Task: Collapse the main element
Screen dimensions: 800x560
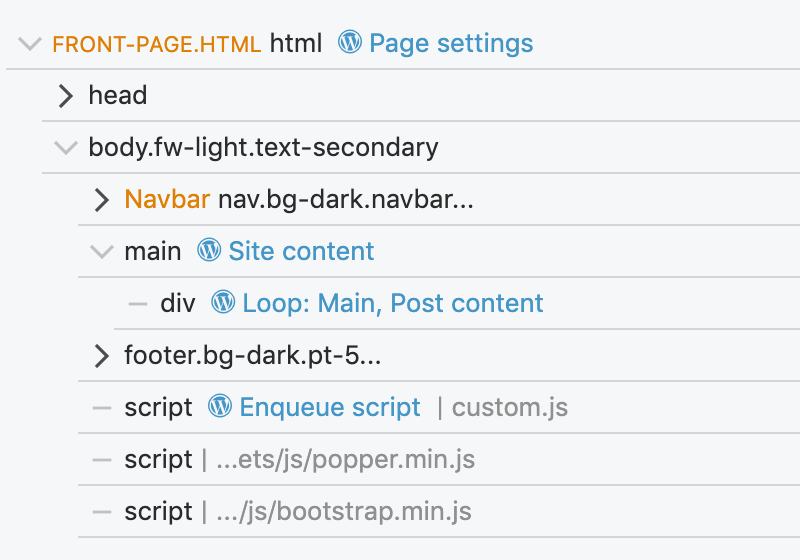Action: (102, 251)
